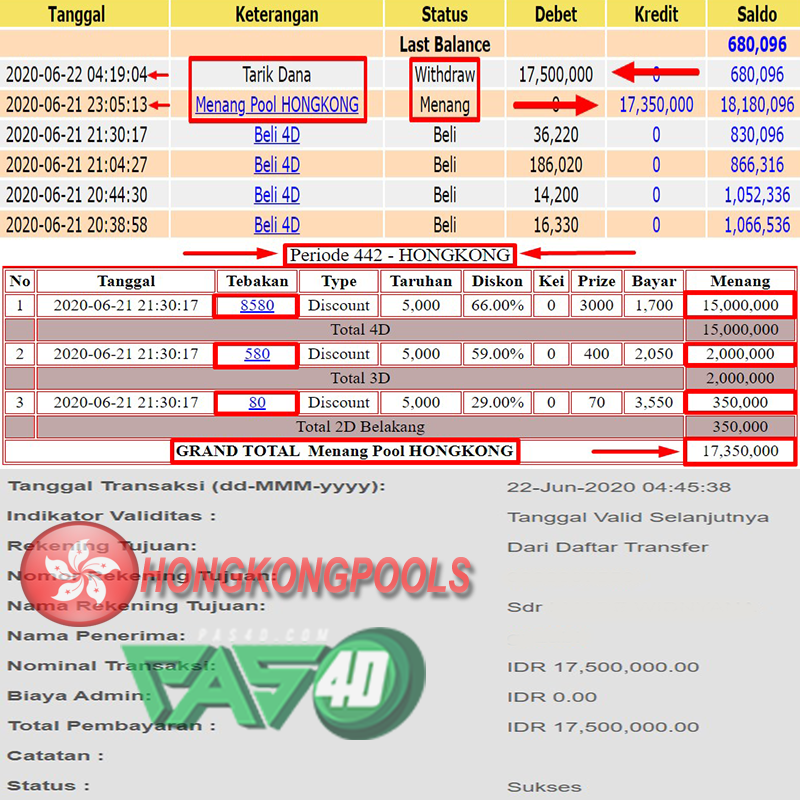Select IDR 17,500,000.00 beside Total Pembayaran

click(603, 727)
